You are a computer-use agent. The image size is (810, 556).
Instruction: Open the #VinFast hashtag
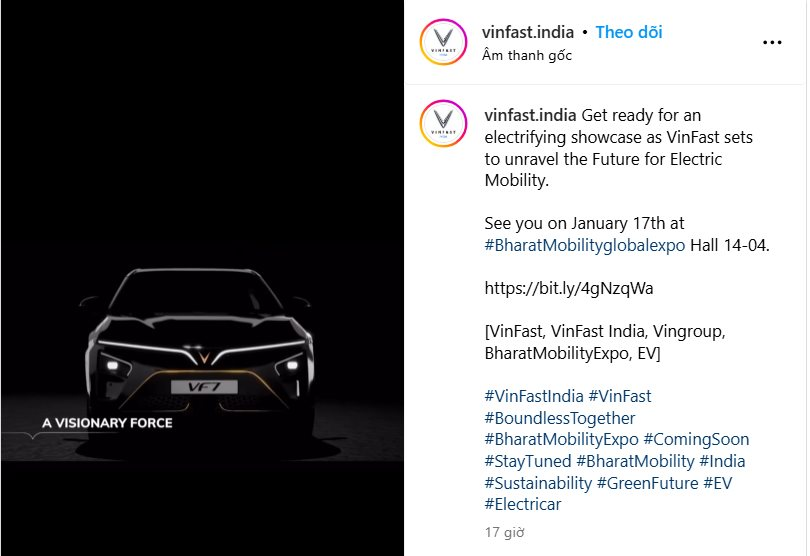(620, 396)
